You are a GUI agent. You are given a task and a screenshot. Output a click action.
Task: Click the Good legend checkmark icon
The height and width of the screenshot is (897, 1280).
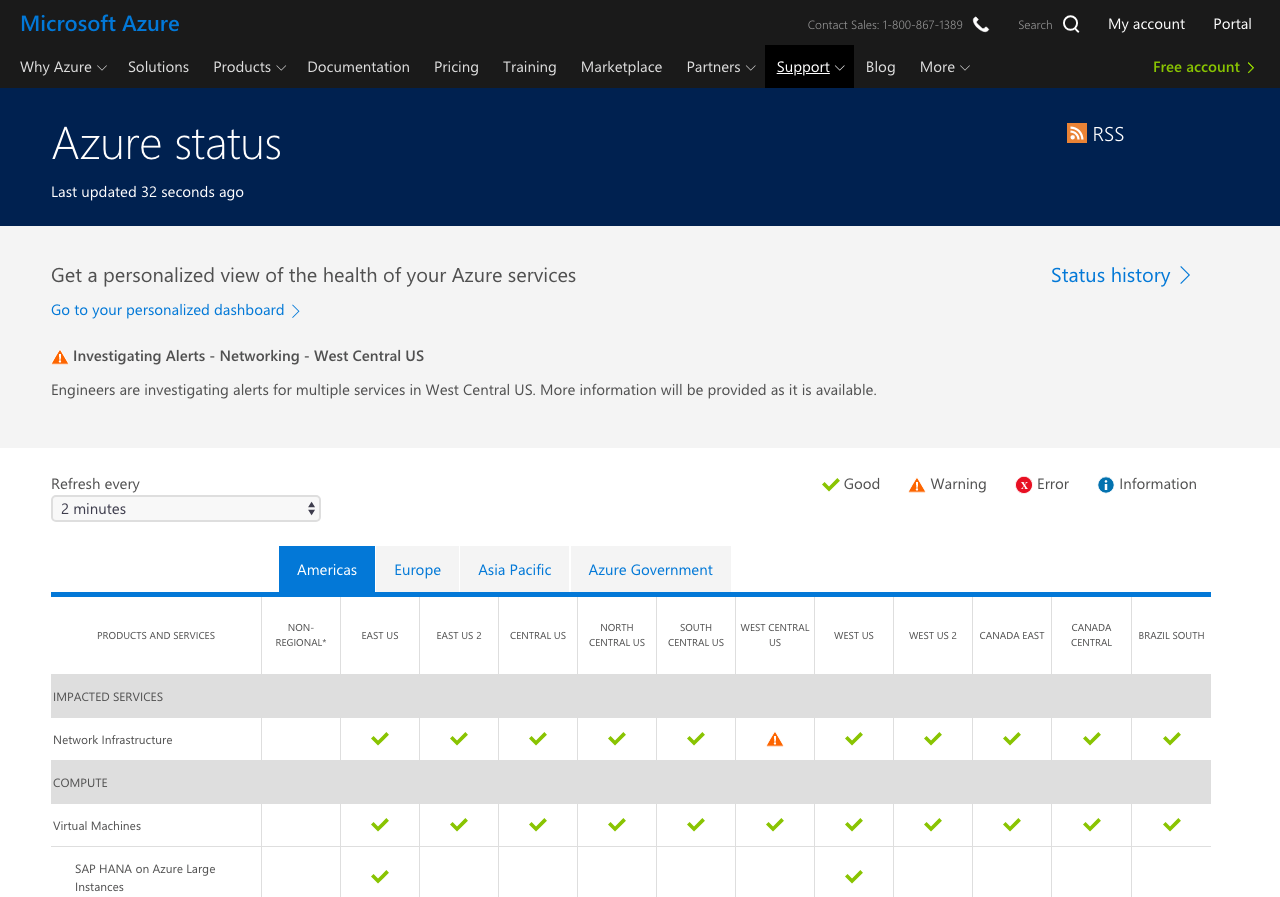tap(830, 485)
